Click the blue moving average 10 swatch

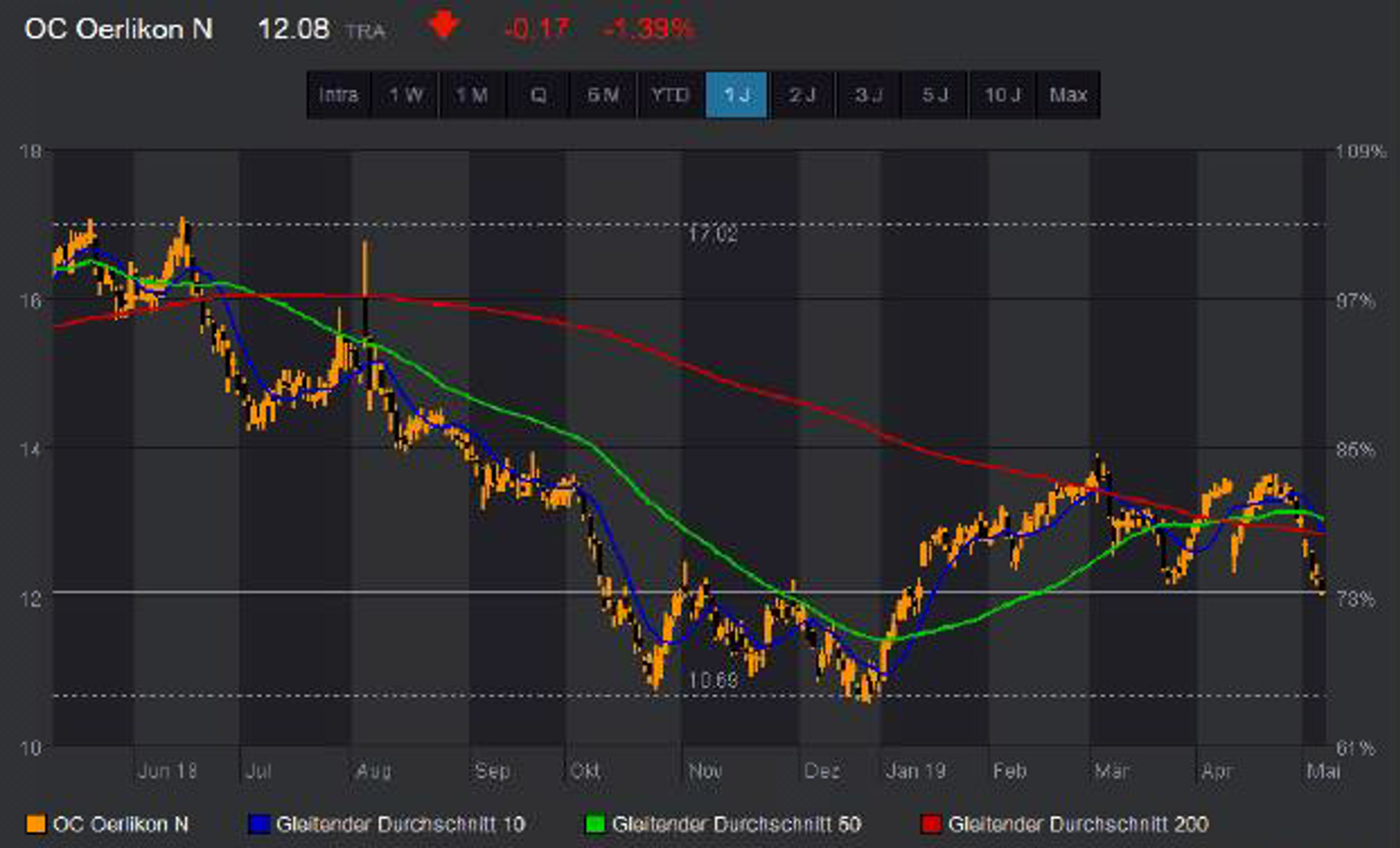[259, 824]
